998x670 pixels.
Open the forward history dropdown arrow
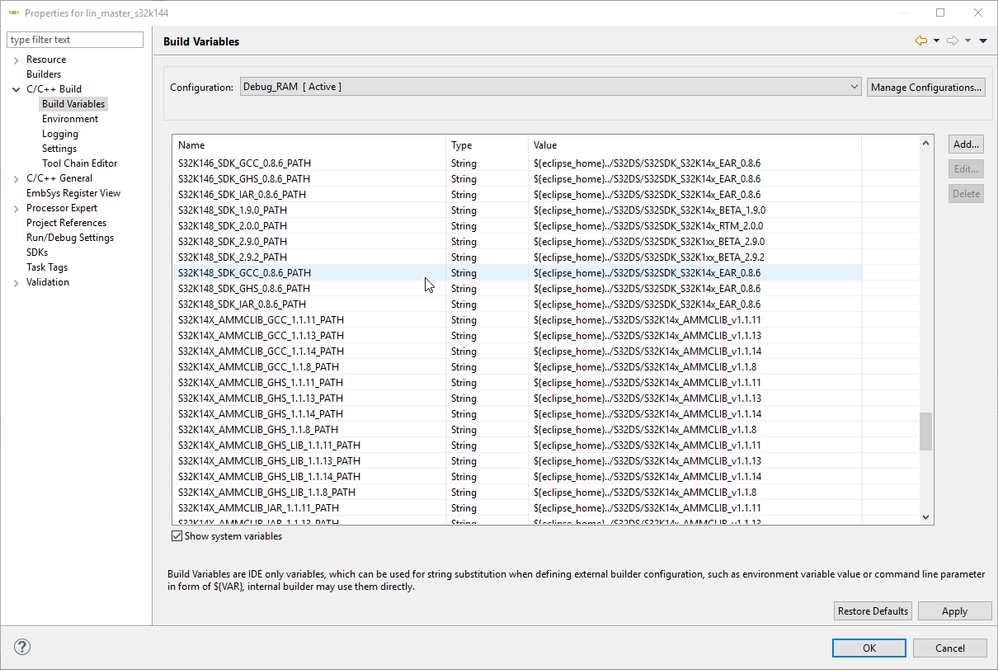coord(967,41)
